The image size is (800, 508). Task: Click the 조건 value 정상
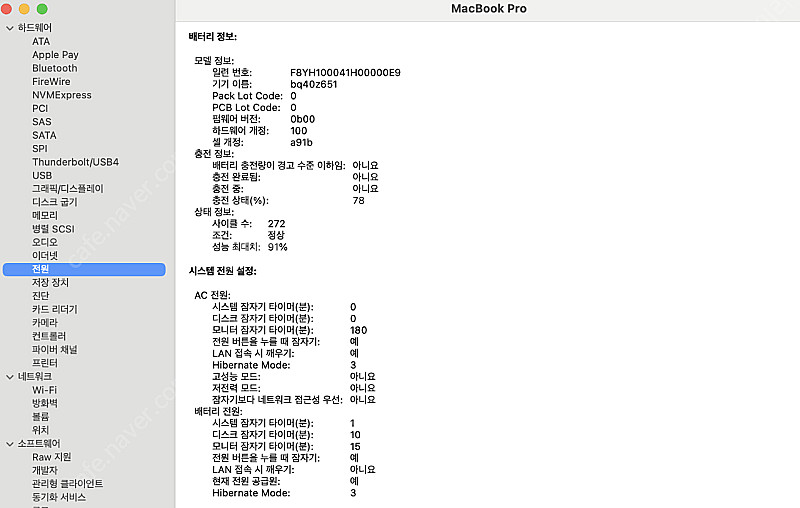276,235
